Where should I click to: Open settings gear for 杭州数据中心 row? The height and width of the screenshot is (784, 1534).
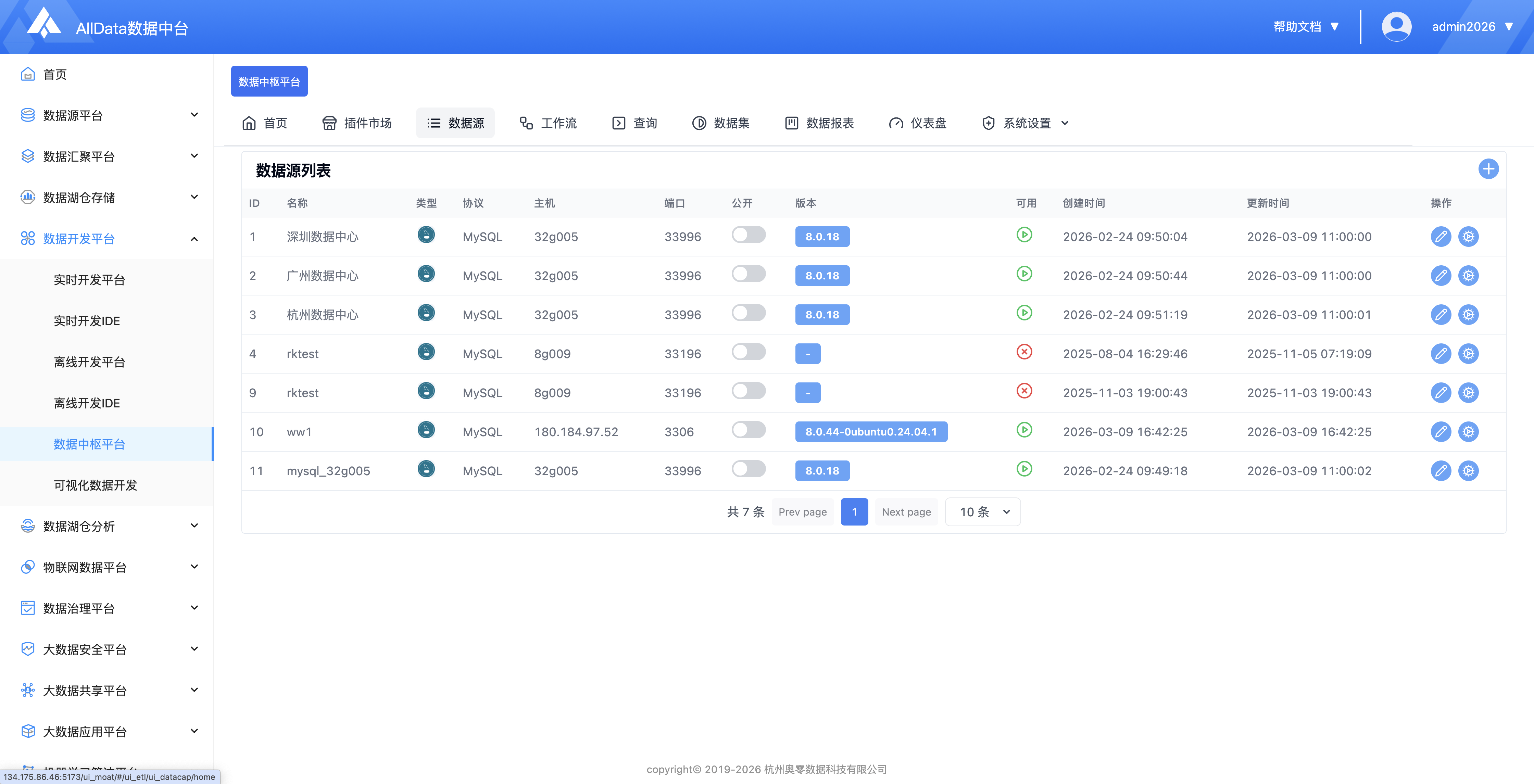pyautogui.click(x=1468, y=314)
